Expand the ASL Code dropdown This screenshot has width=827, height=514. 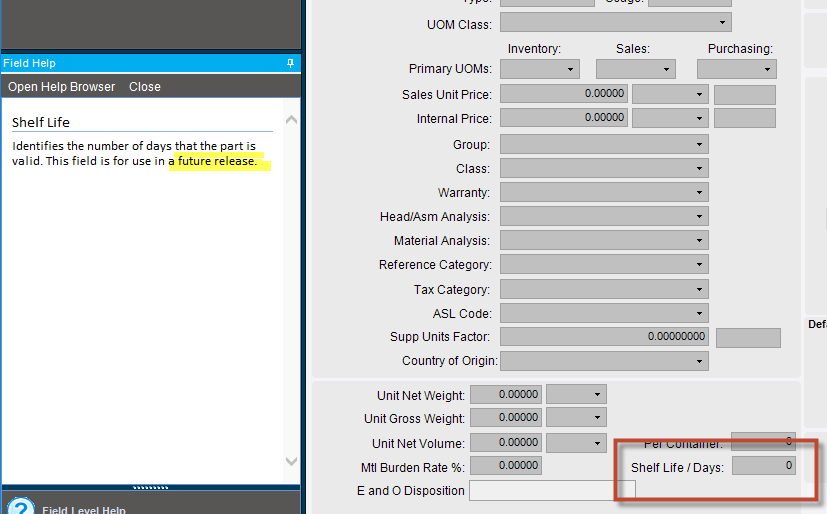[x=699, y=313]
